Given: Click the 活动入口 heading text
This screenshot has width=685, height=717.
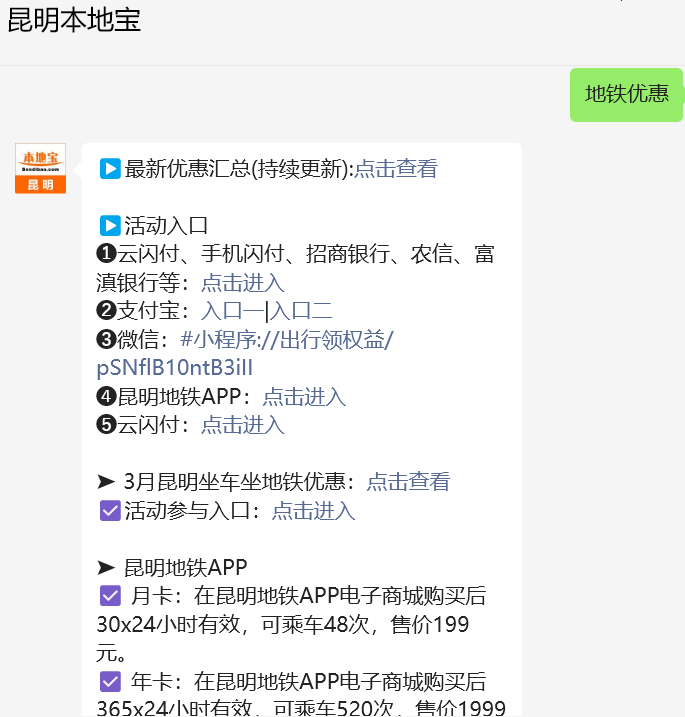Looking at the screenshot, I should [166, 225].
